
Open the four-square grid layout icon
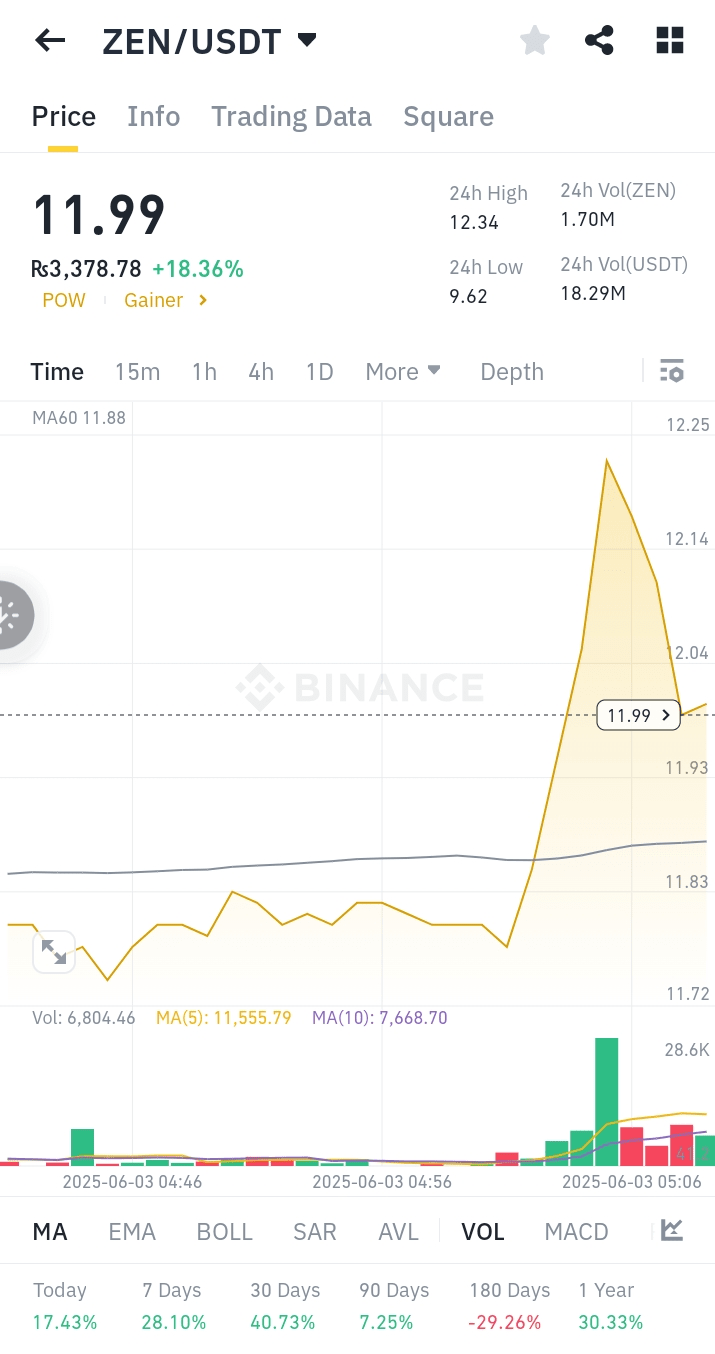[x=669, y=41]
